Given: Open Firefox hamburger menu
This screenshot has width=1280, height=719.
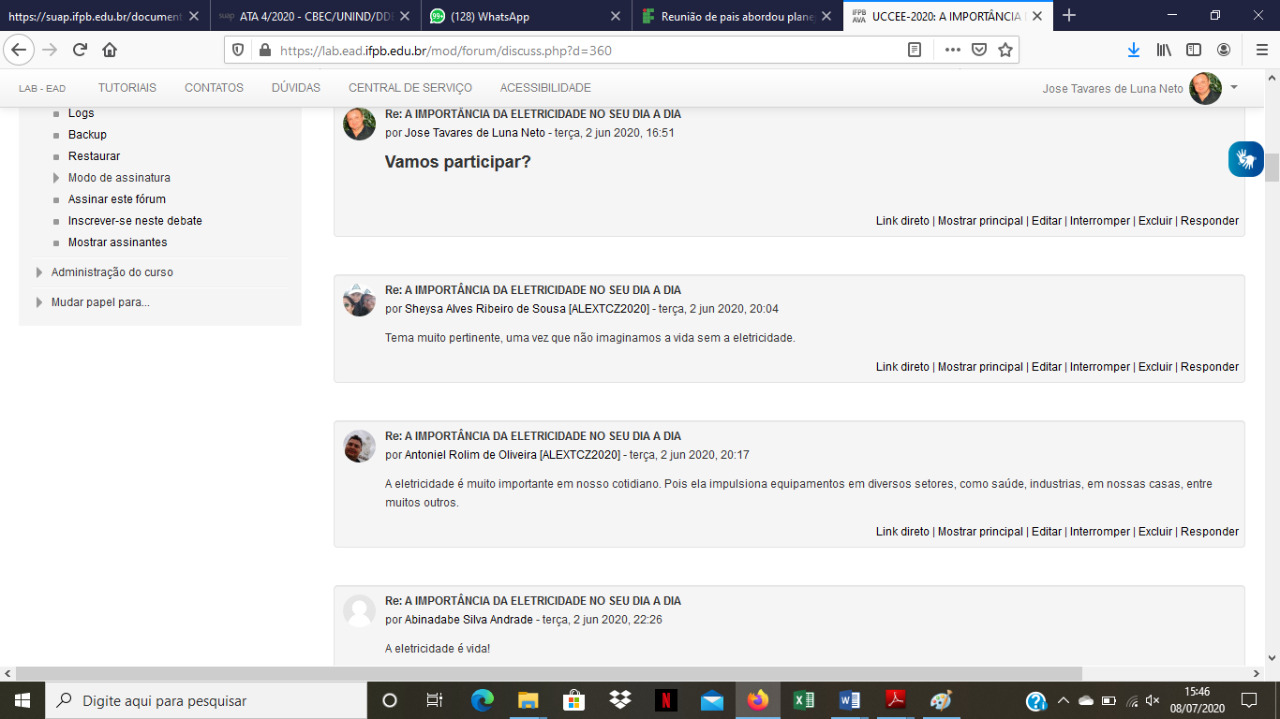Looking at the screenshot, I should [x=1262, y=50].
